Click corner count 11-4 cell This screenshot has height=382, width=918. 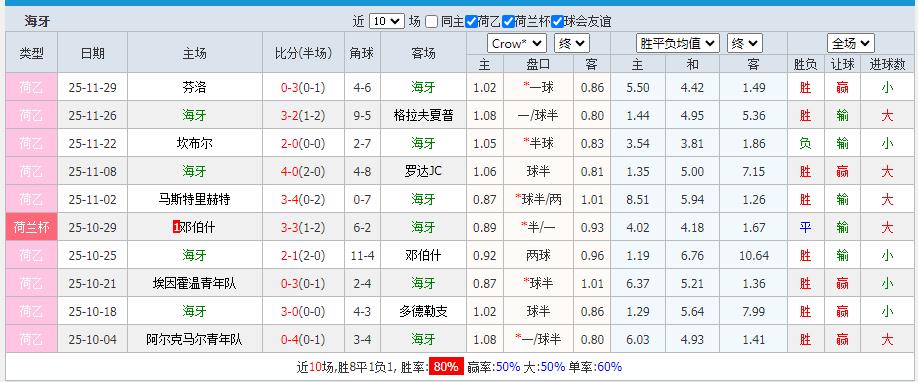pyautogui.click(x=362, y=255)
